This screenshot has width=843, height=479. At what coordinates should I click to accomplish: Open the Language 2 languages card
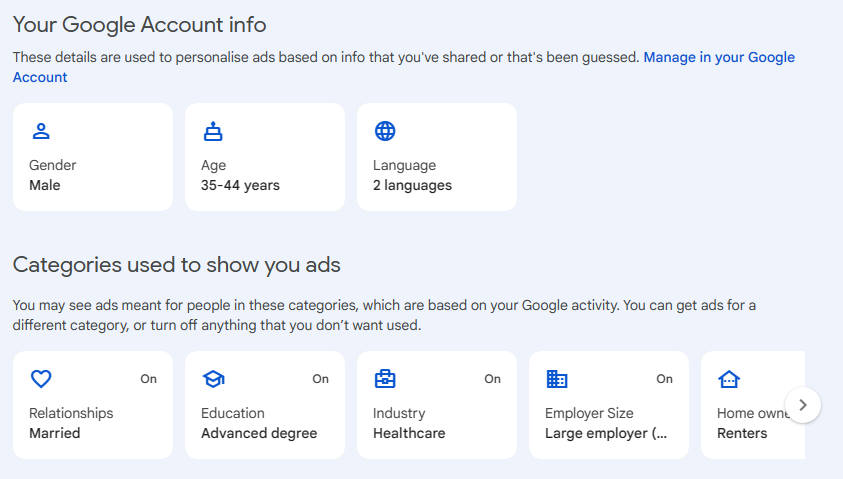[x=437, y=157]
